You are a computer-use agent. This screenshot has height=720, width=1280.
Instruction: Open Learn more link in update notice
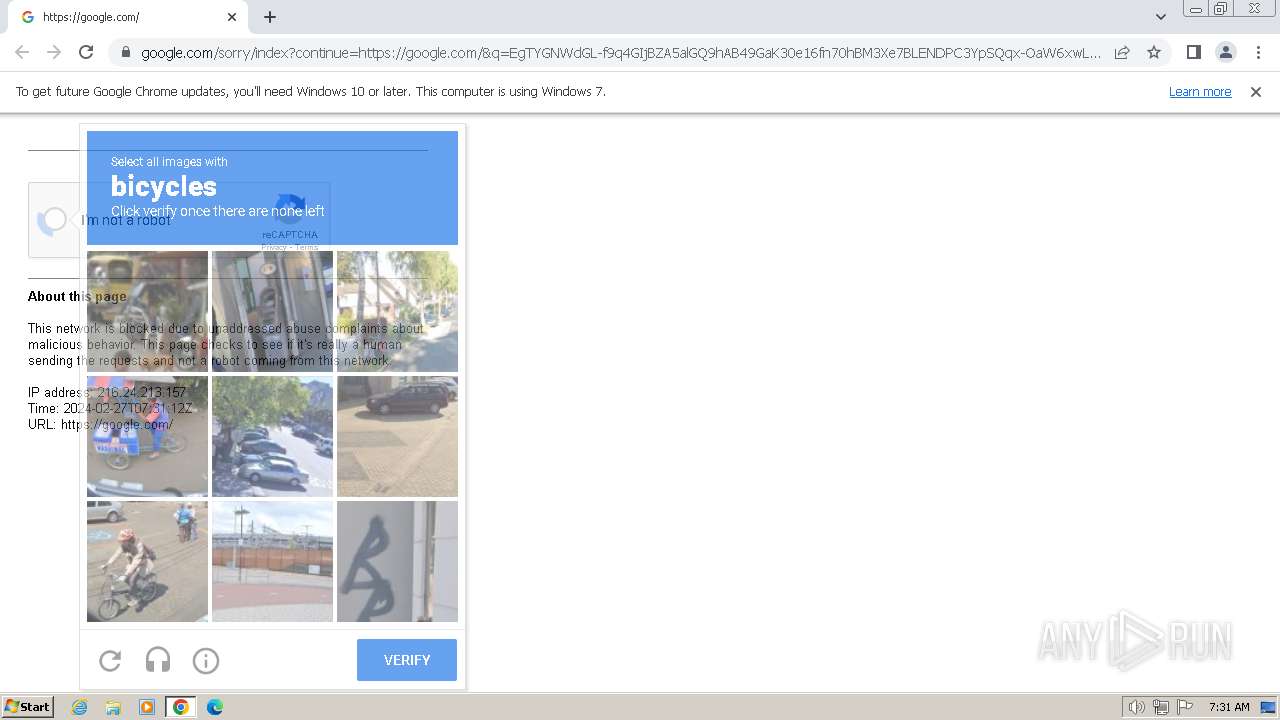pos(1200,92)
